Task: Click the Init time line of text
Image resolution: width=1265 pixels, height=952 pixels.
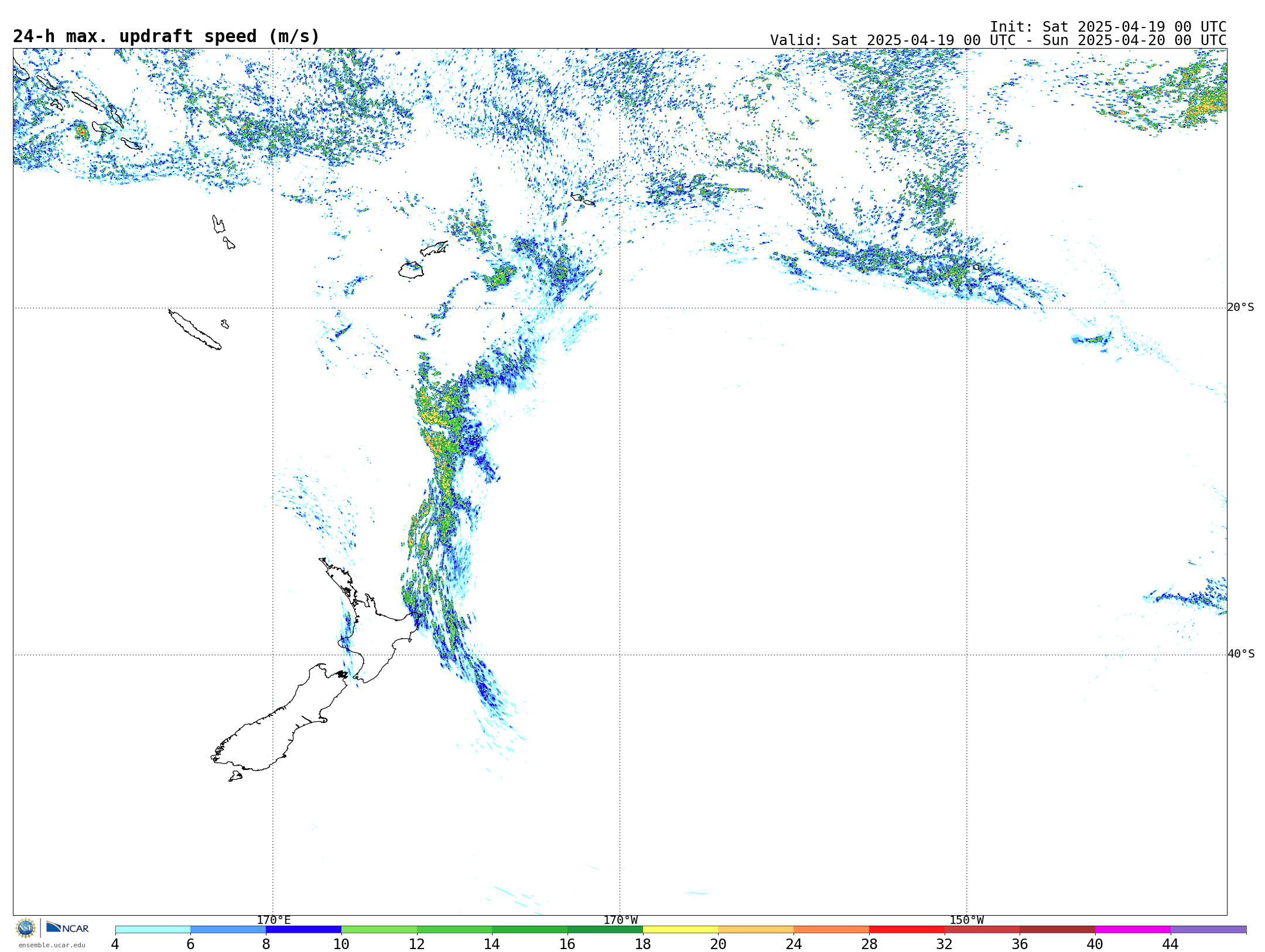Action: 1108,27
